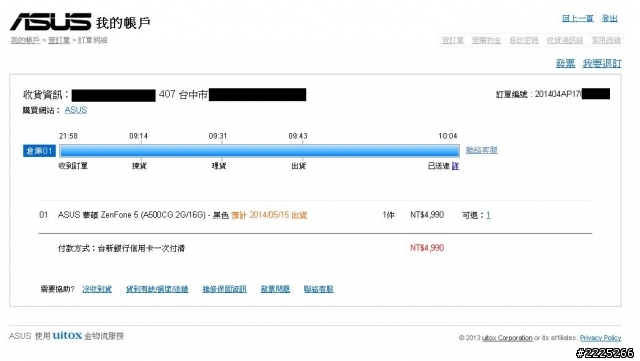
Task: Open 常用連結 menu item
Action: click(x=606, y=40)
